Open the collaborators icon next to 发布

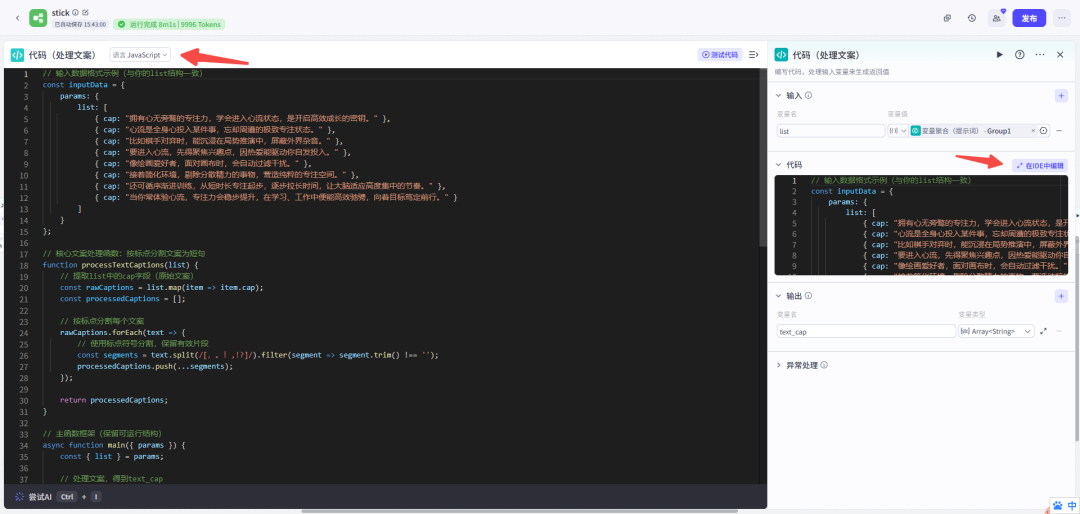(x=996, y=18)
